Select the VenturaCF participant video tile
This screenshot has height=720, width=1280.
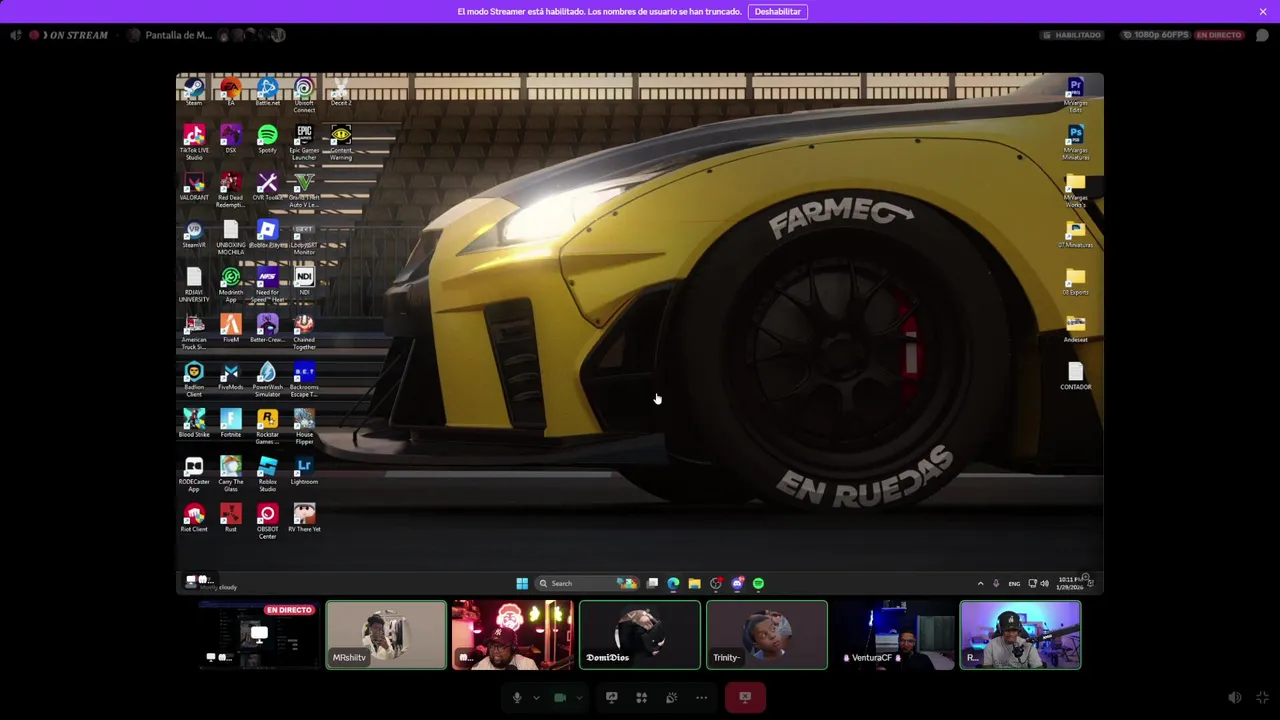894,635
